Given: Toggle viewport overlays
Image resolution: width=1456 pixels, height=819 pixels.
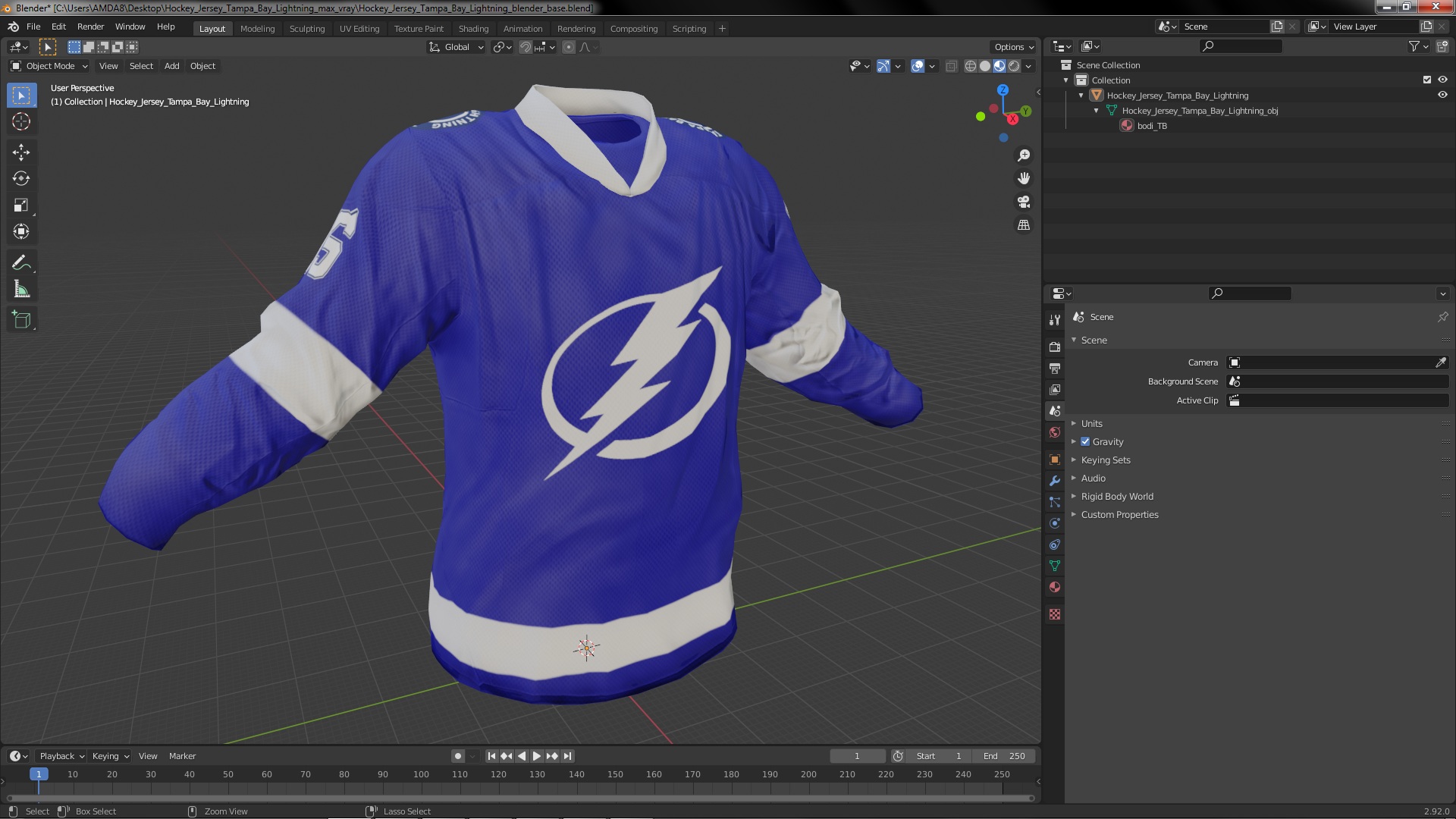Looking at the screenshot, I should [x=918, y=66].
